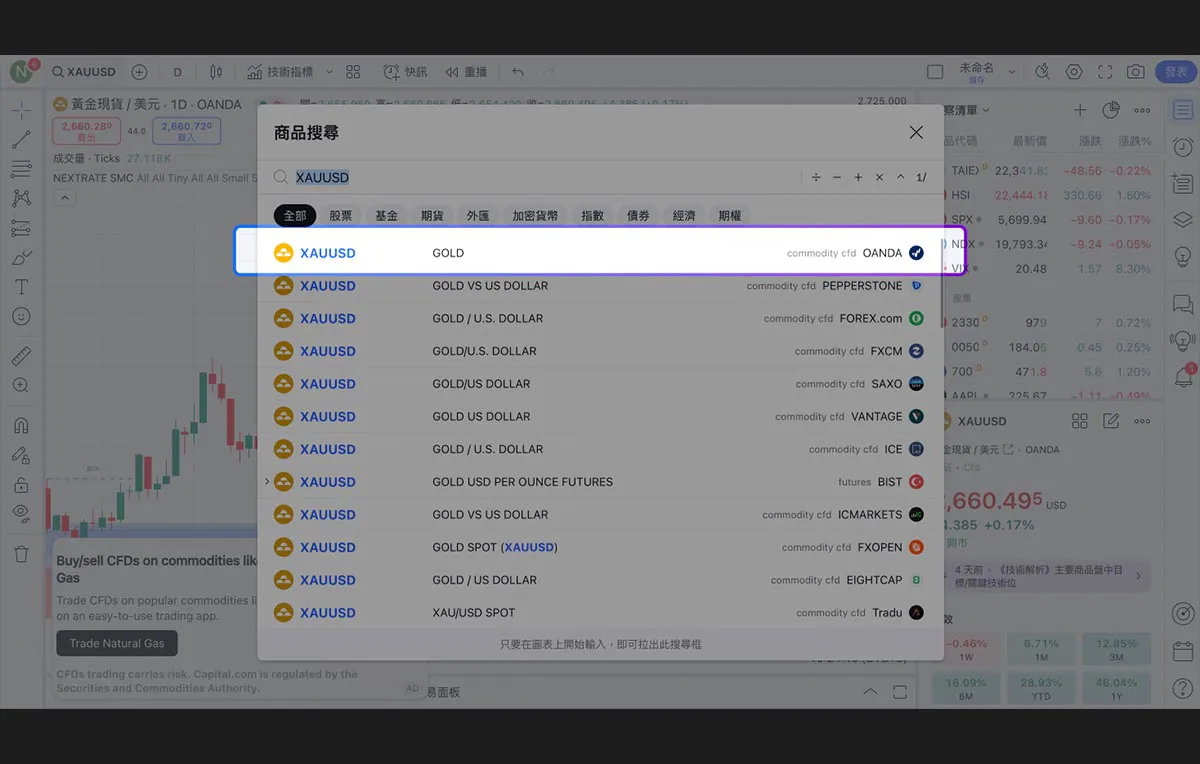Hide all drawings with the eye icon
Viewport: 1200px width, 764px height.
pyautogui.click(x=21, y=514)
